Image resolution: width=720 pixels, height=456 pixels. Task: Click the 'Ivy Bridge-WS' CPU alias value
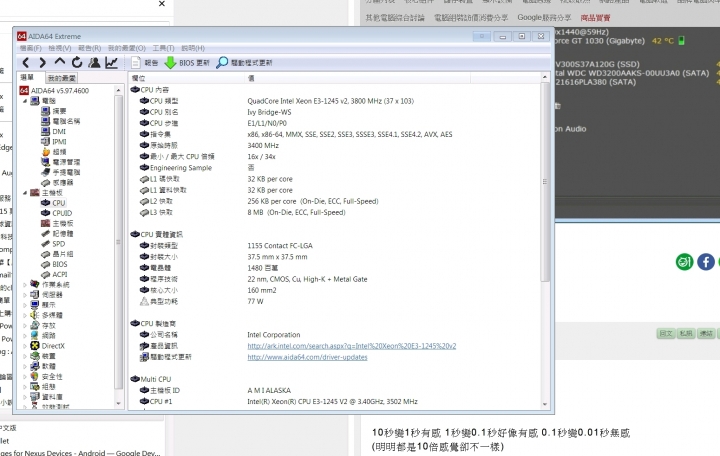[x=269, y=112]
